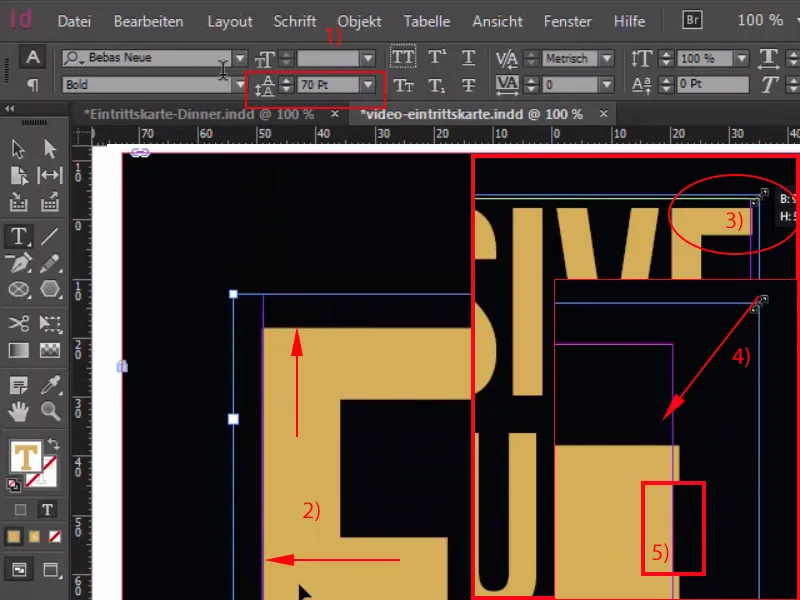
Task: Switch to video-eintrittskarte.indd tab
Action: (x=471, y=114)
